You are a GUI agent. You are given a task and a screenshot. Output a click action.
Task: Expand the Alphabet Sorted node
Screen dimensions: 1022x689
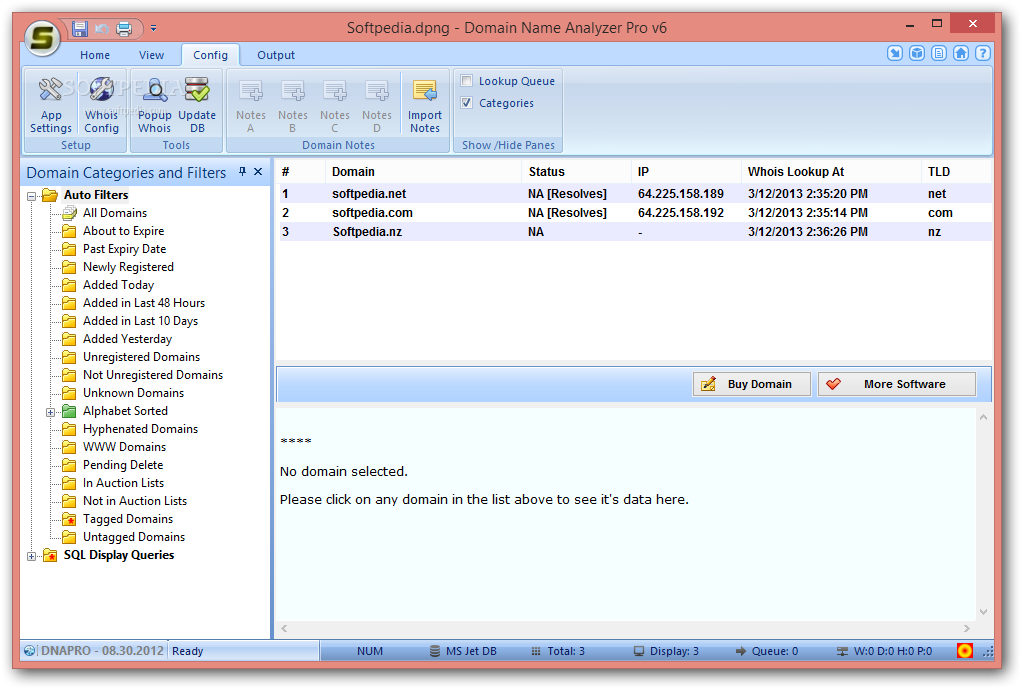(50, 412)
